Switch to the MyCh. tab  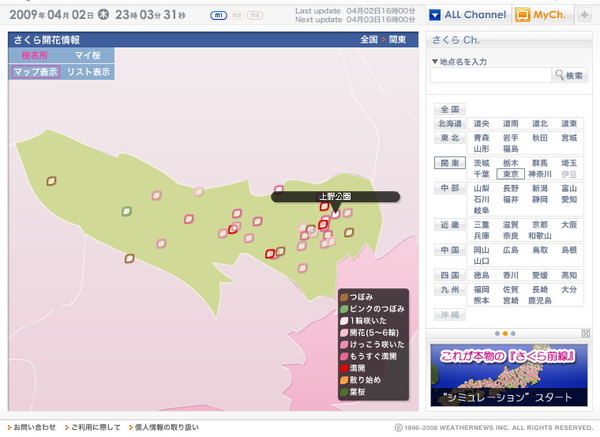(543, 15)
